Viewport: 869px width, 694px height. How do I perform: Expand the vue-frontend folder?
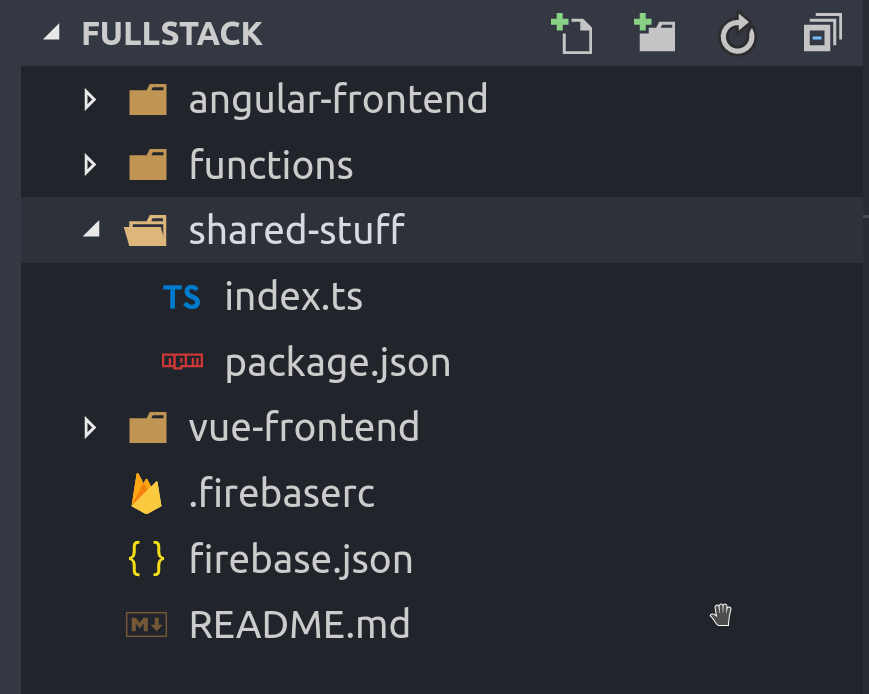pyautogui.click(x=90, y=427)
